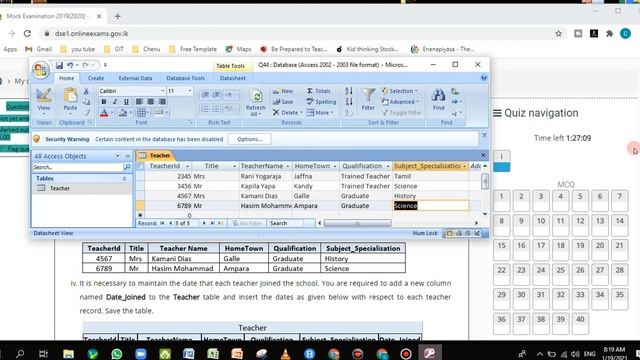
Task: Open Microsoft Access help question mark
Action: click(484, 78)
